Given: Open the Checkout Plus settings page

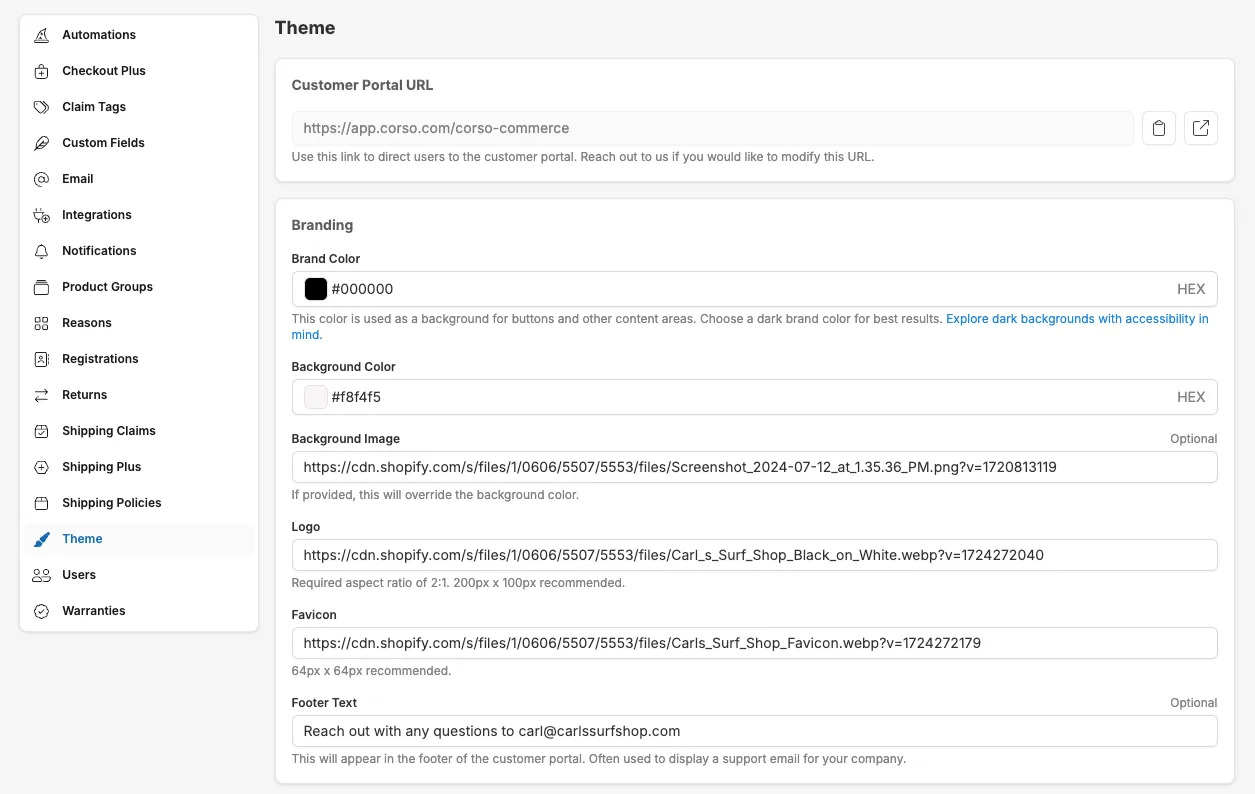Looking at the screenshot, I should pos(104,71).
